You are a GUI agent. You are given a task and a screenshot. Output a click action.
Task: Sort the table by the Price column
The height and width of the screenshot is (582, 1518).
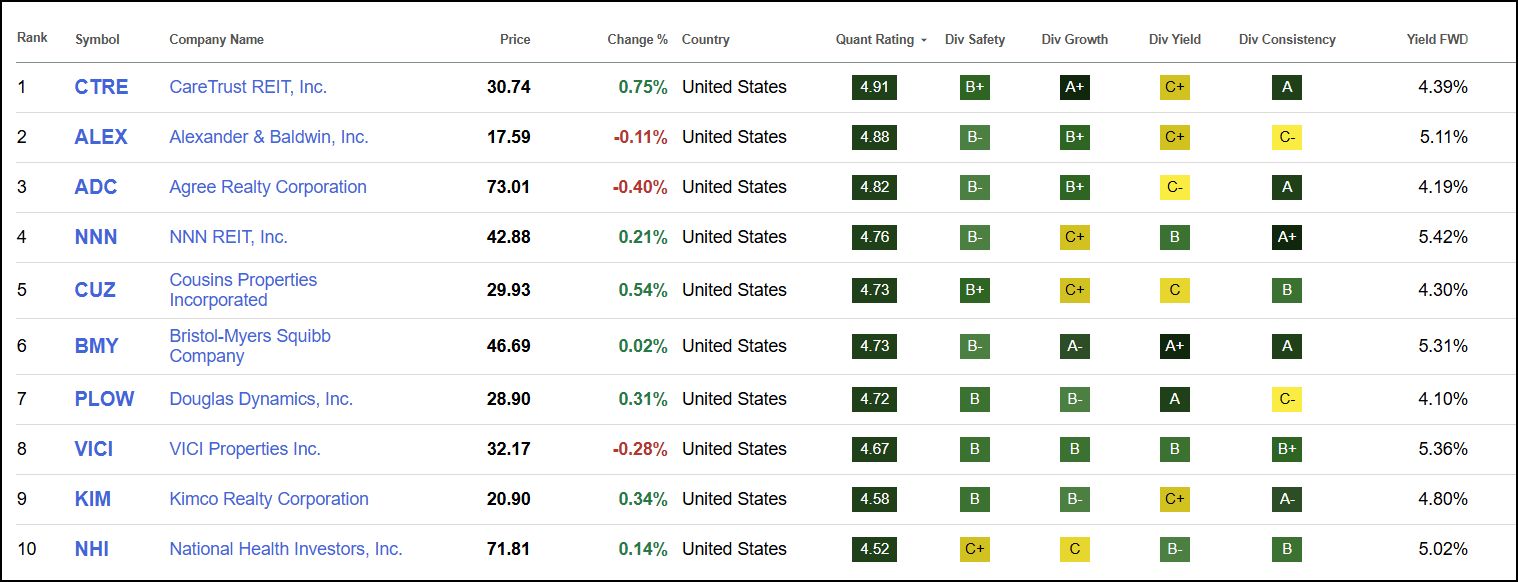click(515, 39)
